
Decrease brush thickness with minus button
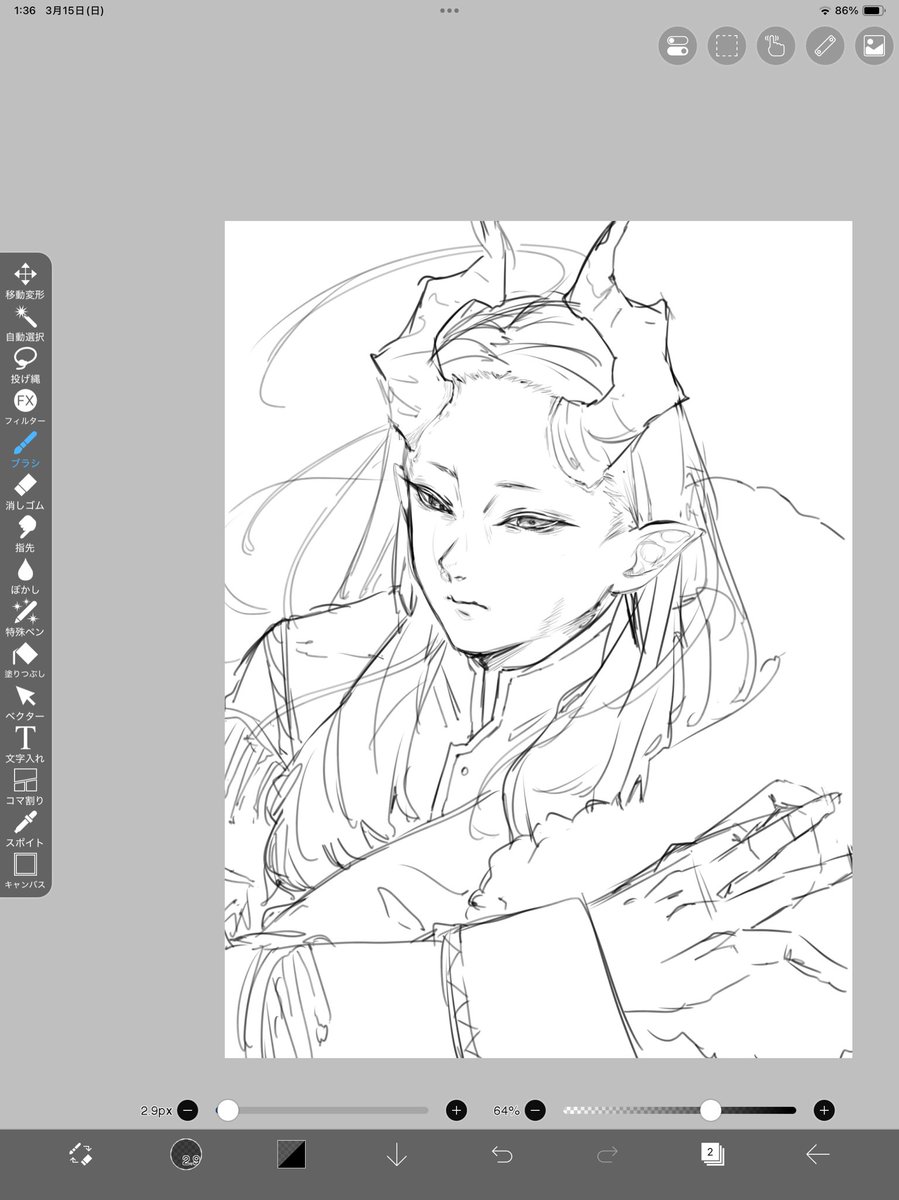189,1110
